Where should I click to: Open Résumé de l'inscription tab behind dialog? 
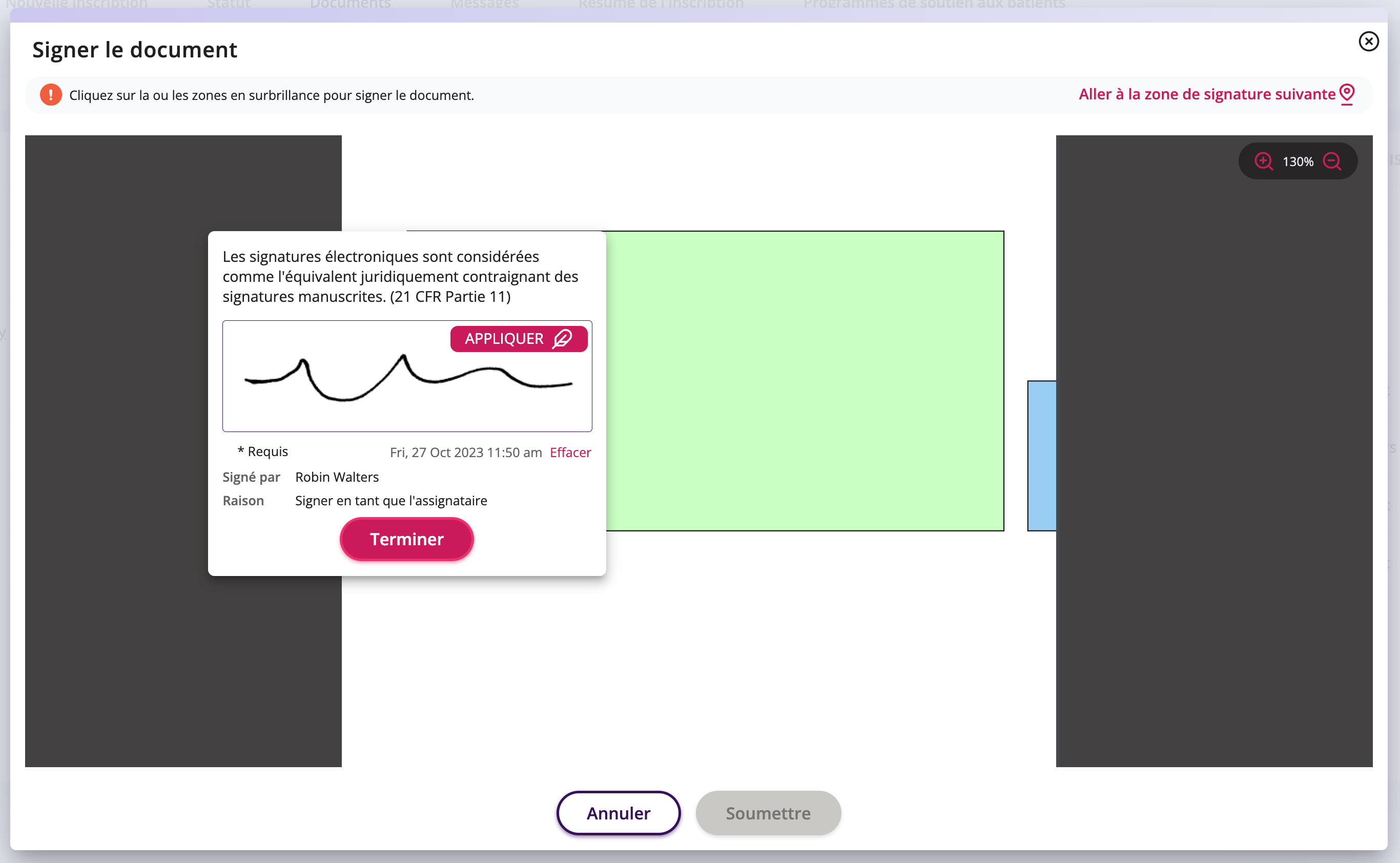click(661, 5)
